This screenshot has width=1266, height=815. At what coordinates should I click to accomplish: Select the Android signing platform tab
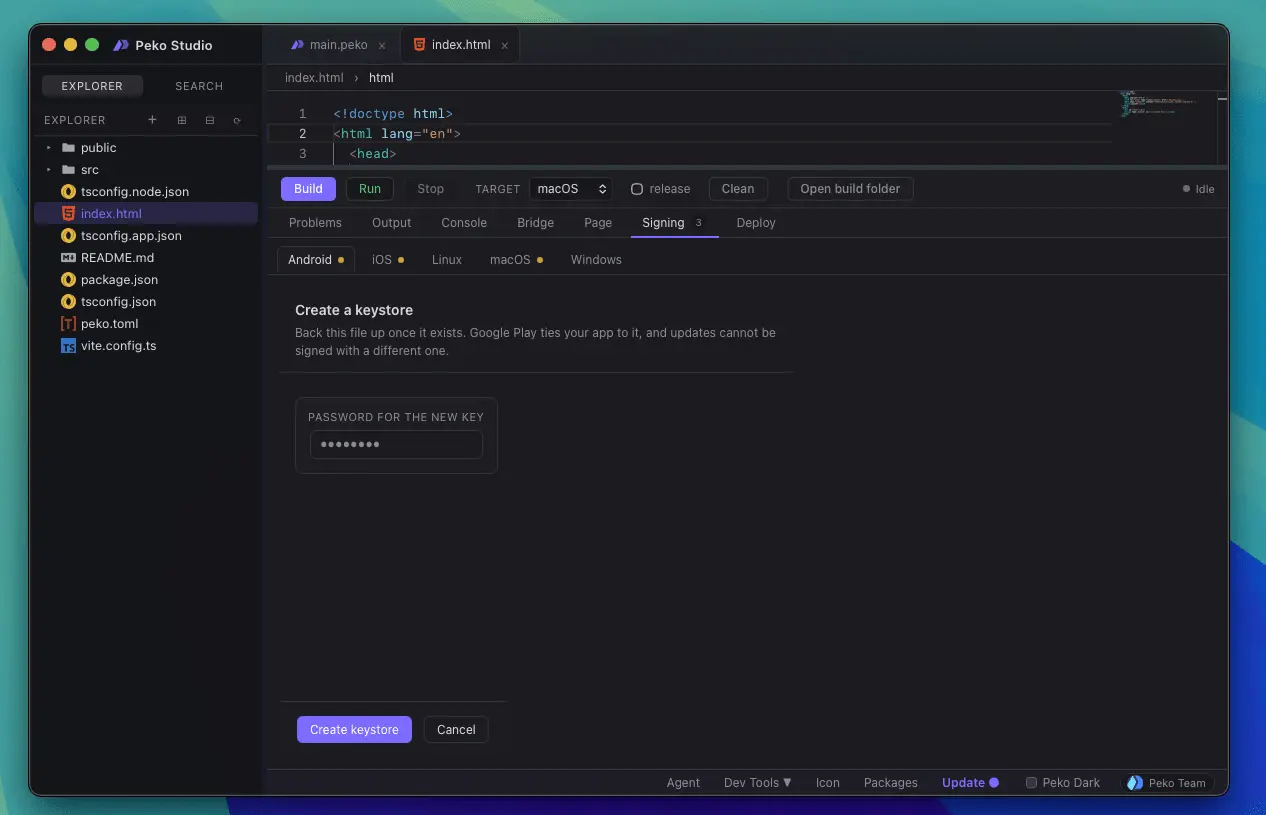[315, 260]
